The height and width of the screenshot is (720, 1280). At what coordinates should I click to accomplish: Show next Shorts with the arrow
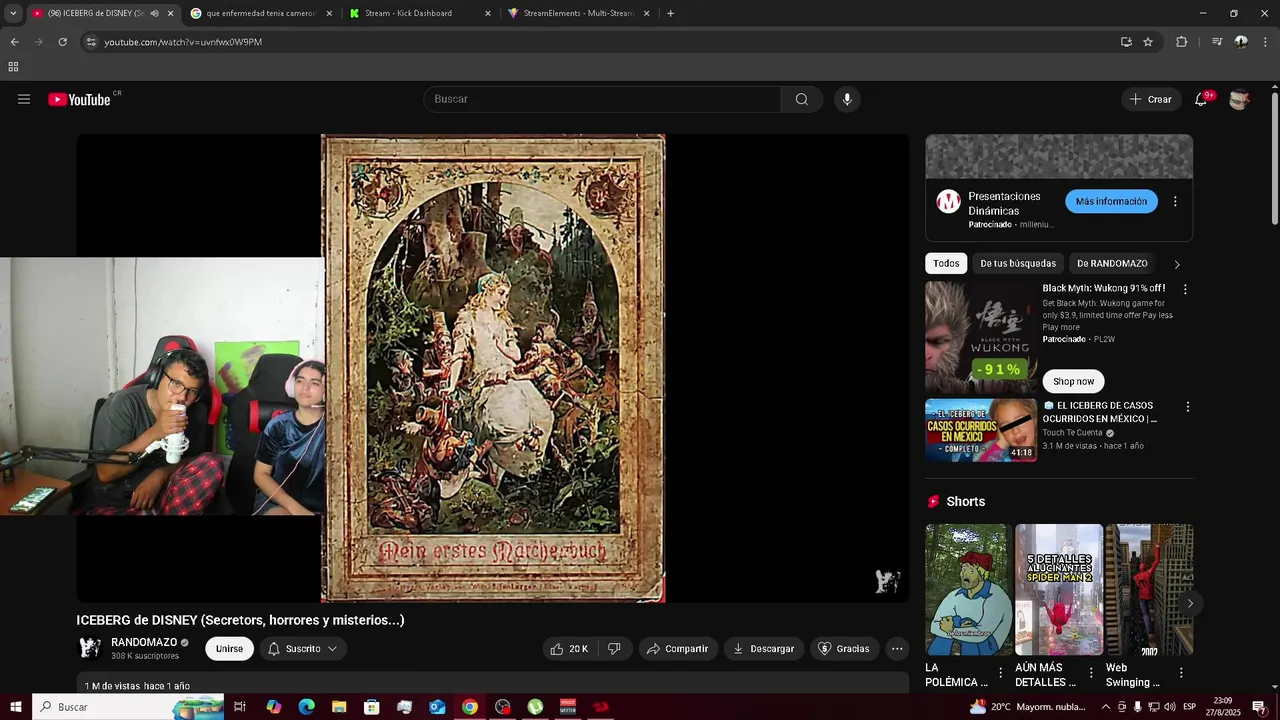pyautogui.click(x=1190, y=603)
